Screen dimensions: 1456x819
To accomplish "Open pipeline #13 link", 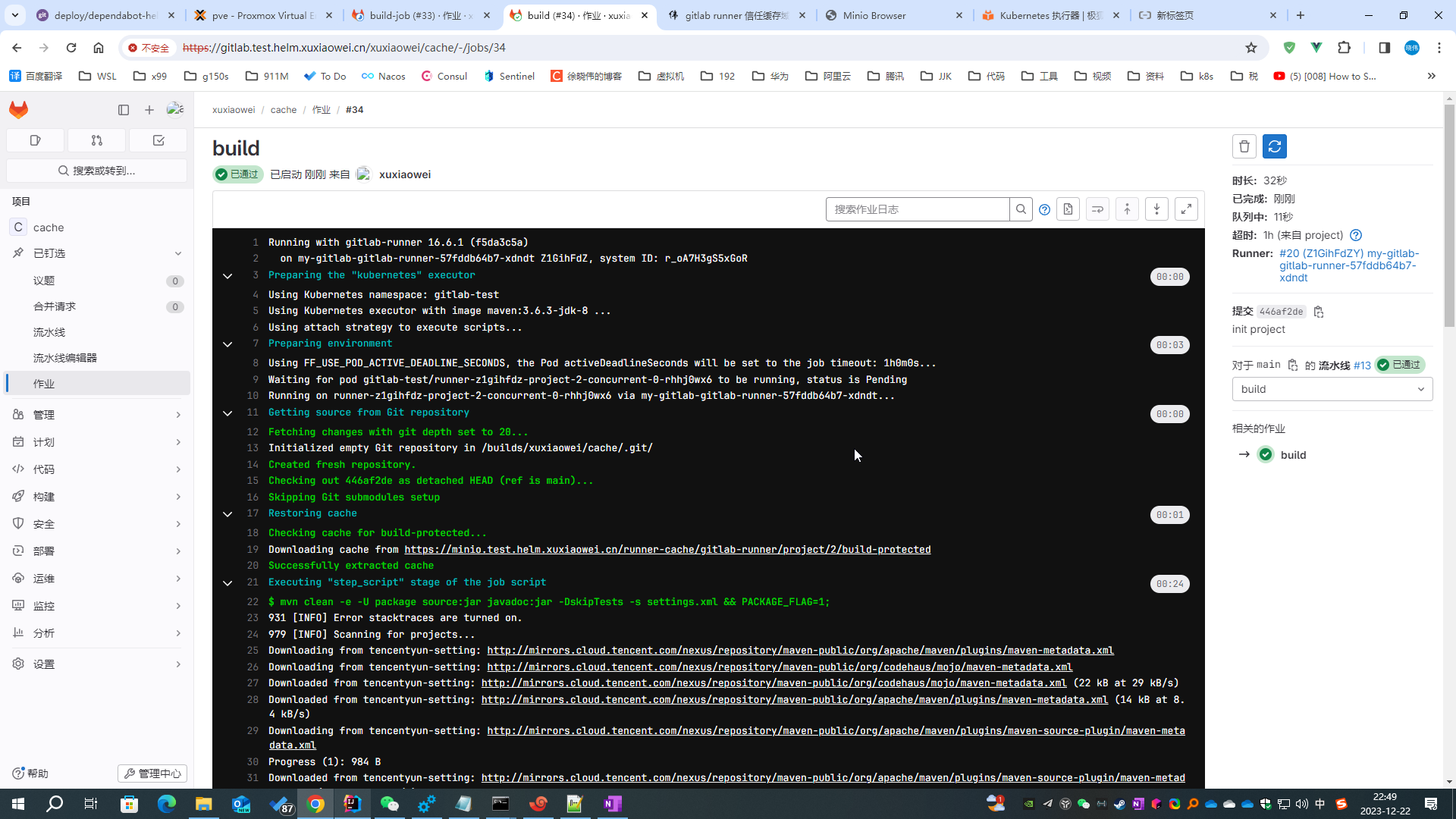I will [1362, 366].
